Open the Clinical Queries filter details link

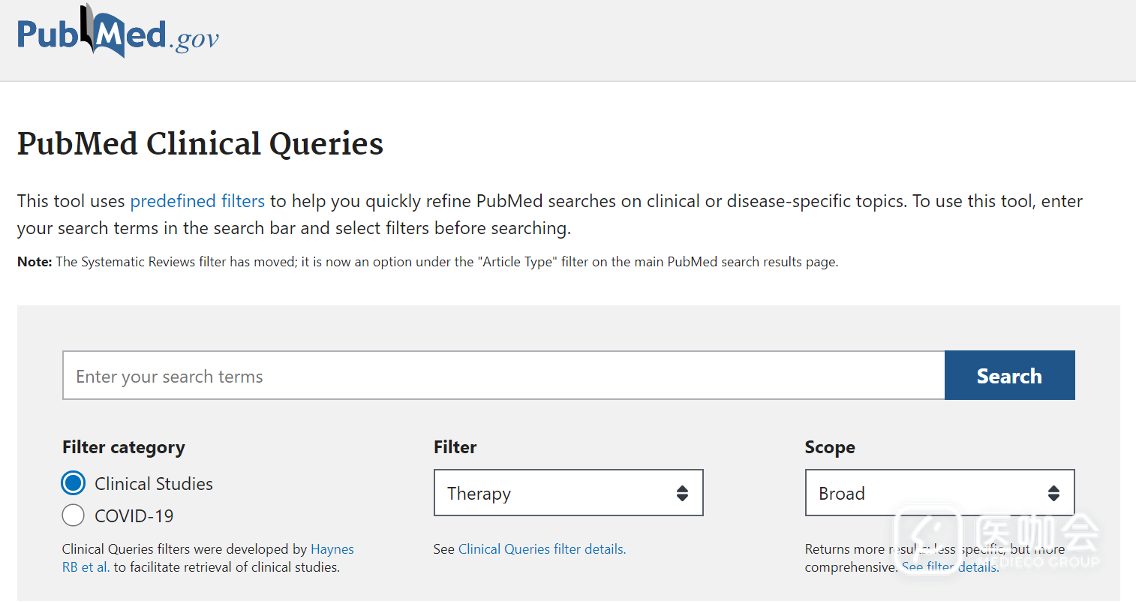[x=542, y=549]
